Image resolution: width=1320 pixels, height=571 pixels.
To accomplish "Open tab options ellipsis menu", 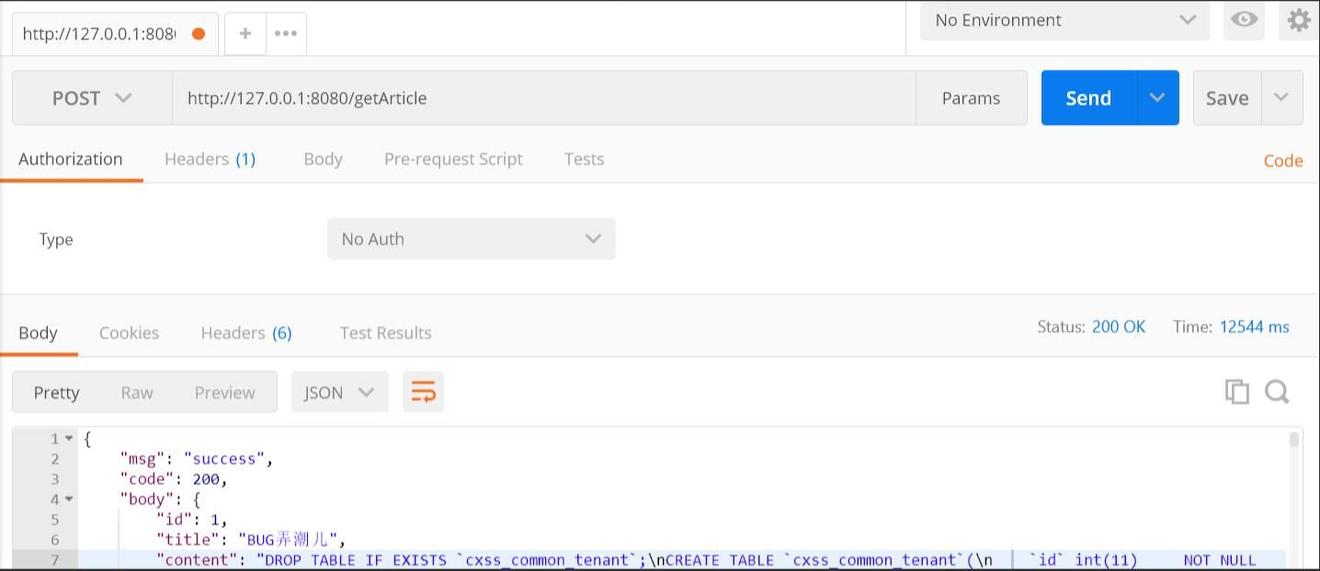I will point(286,33).
